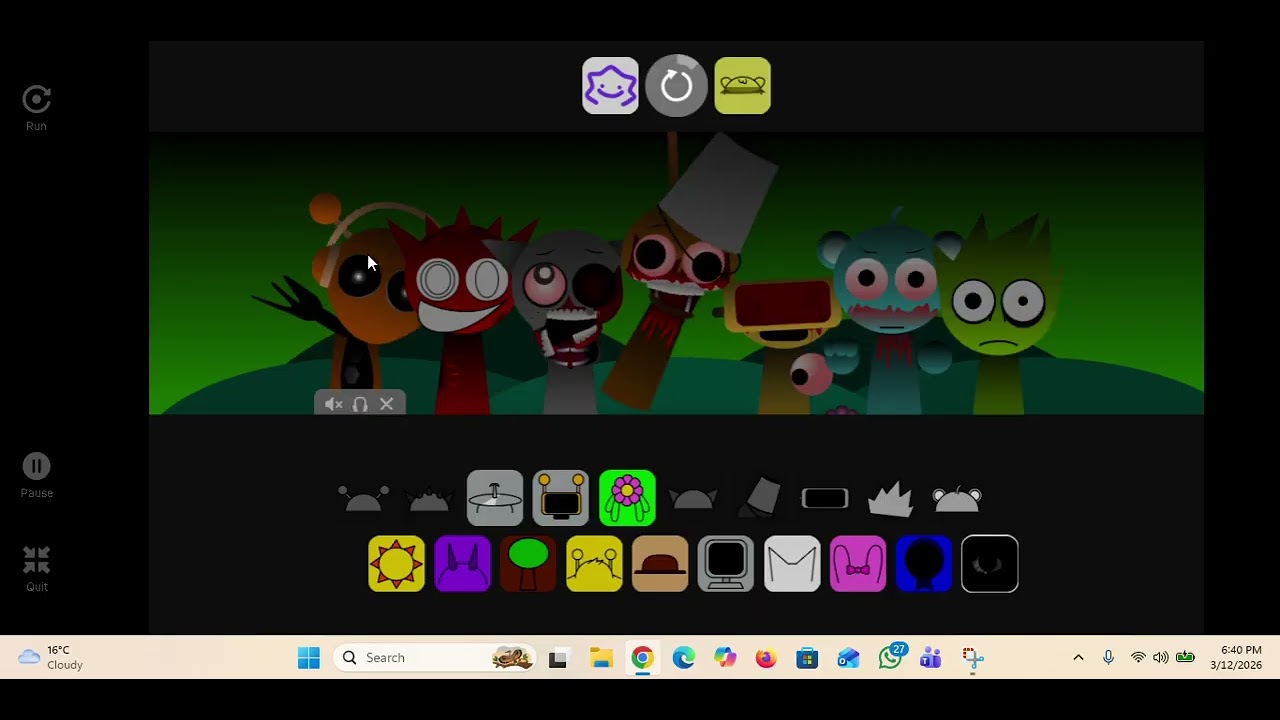Reset the mix with the circular arrow button

click(x=676, y=86)
